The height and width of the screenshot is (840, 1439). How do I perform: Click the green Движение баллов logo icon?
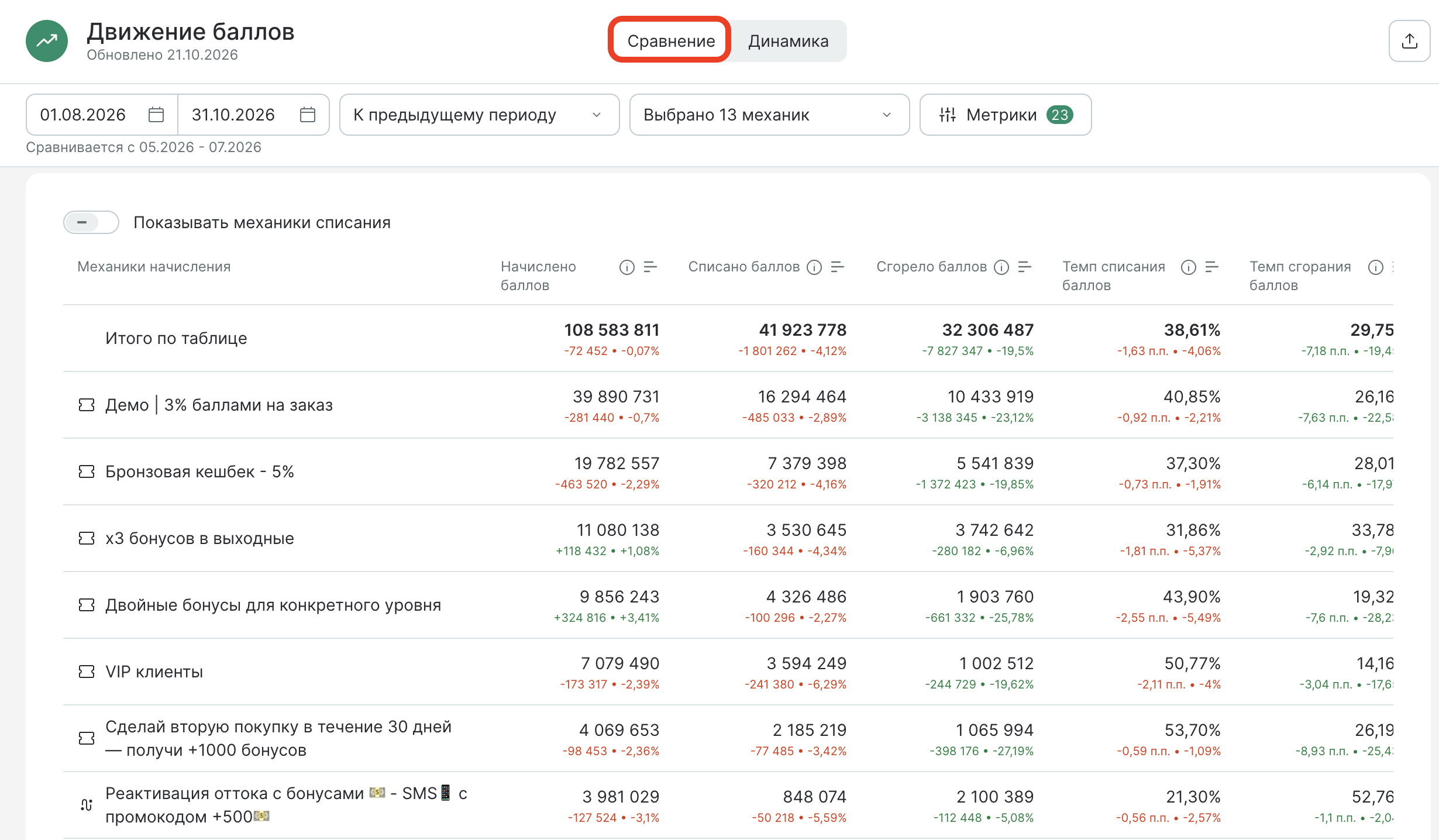tap(47, 41)
